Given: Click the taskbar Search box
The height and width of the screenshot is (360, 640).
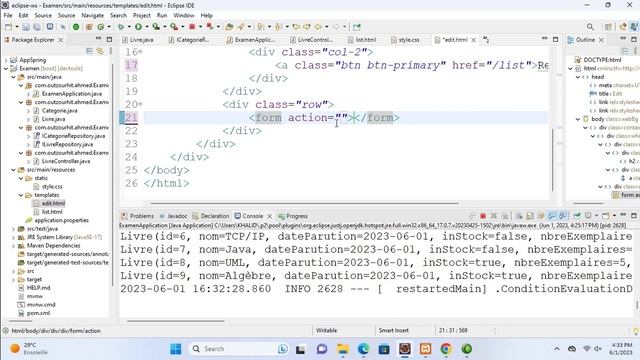Looking at the screenshot, I should point(238,349).
